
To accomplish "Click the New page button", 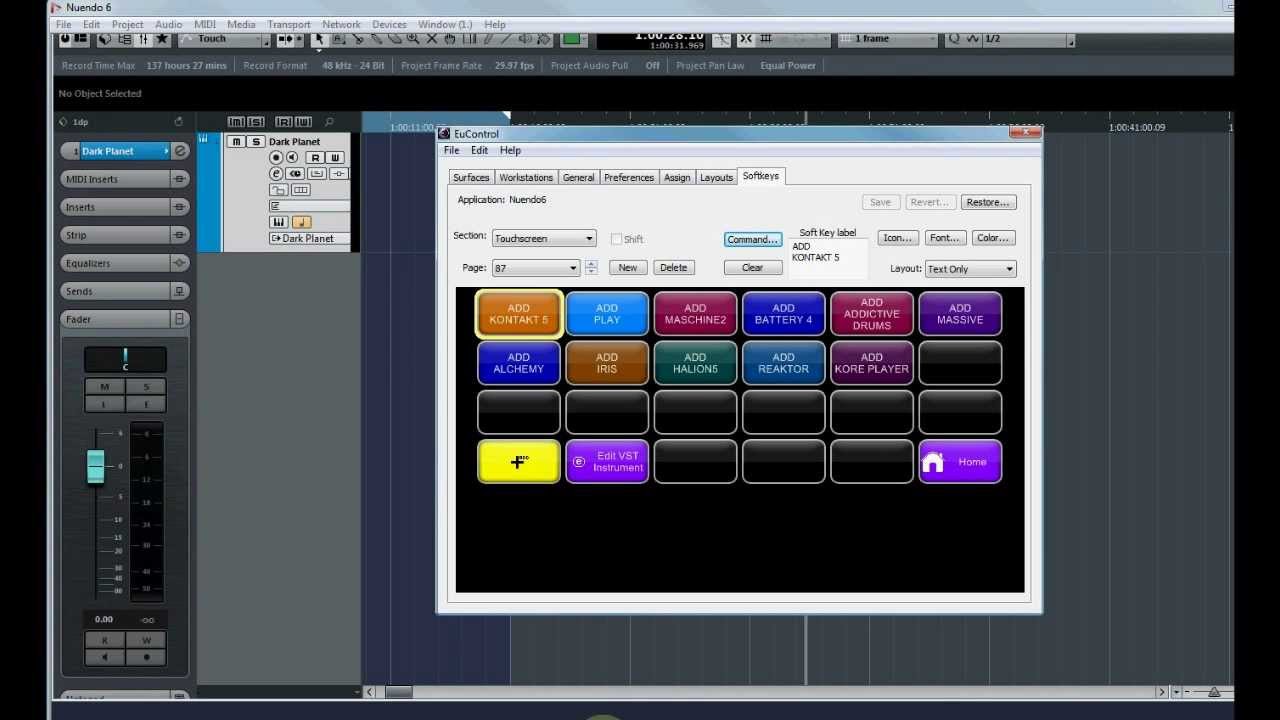I will (628, 268).
